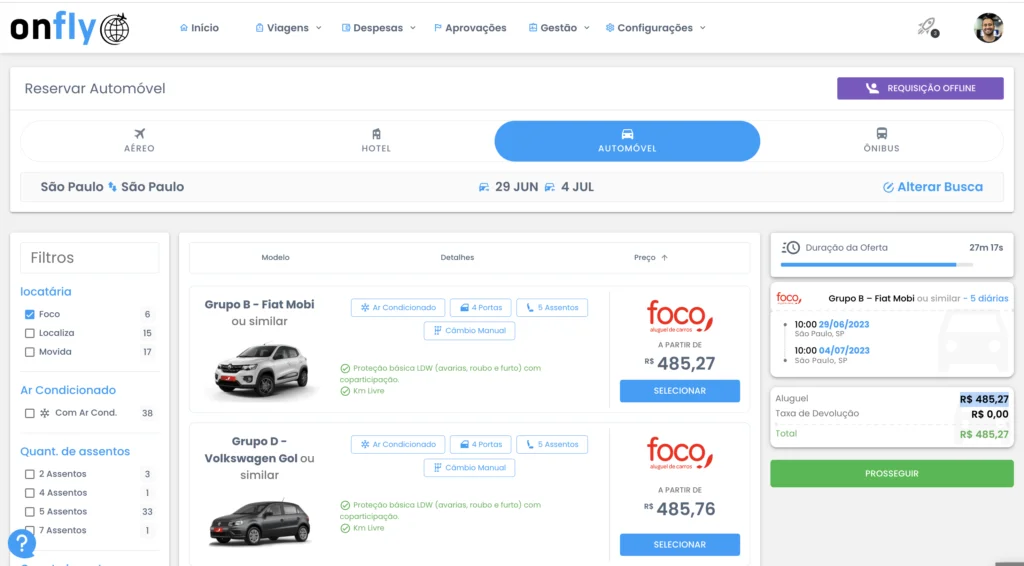Click small Foco logo in booking summary
This screenshot has height=566, width=1024.
coord(789,298)
